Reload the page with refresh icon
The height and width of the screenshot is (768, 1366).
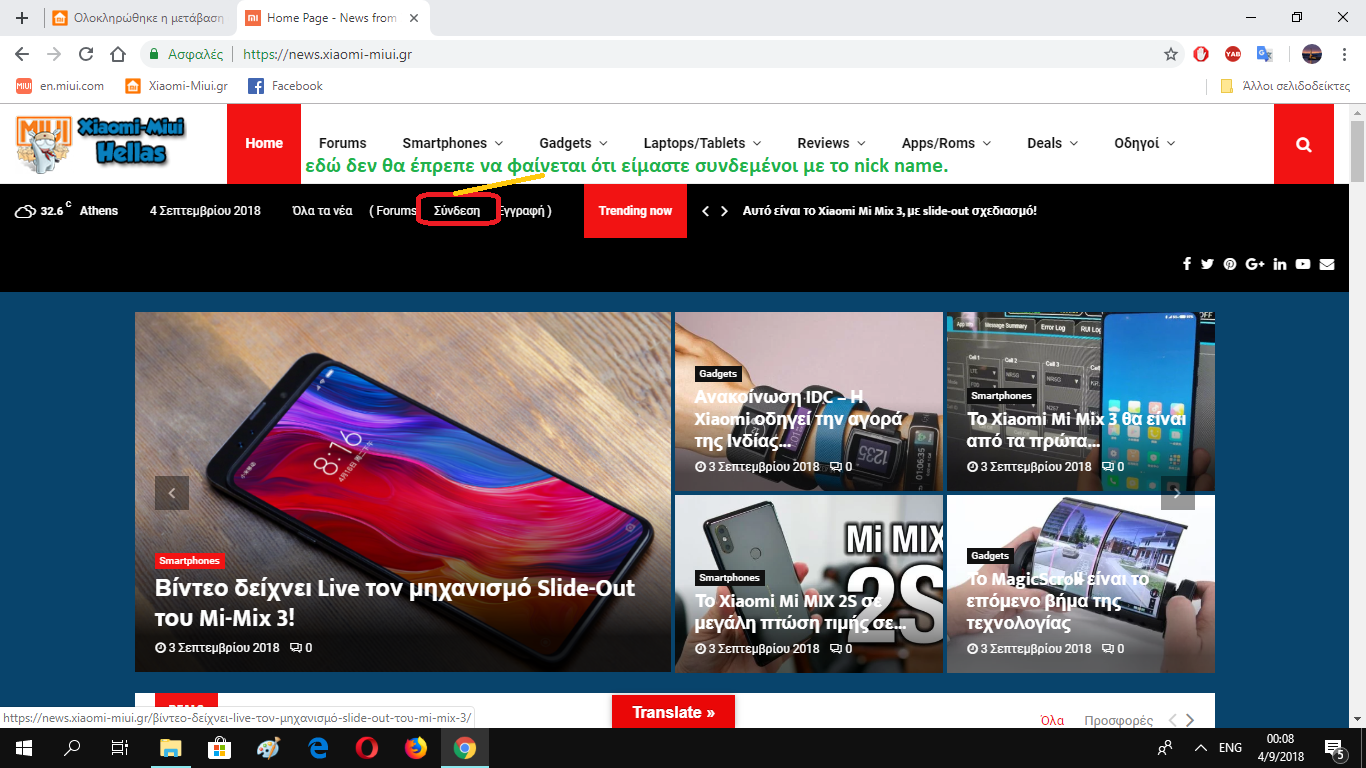(86, 54)
